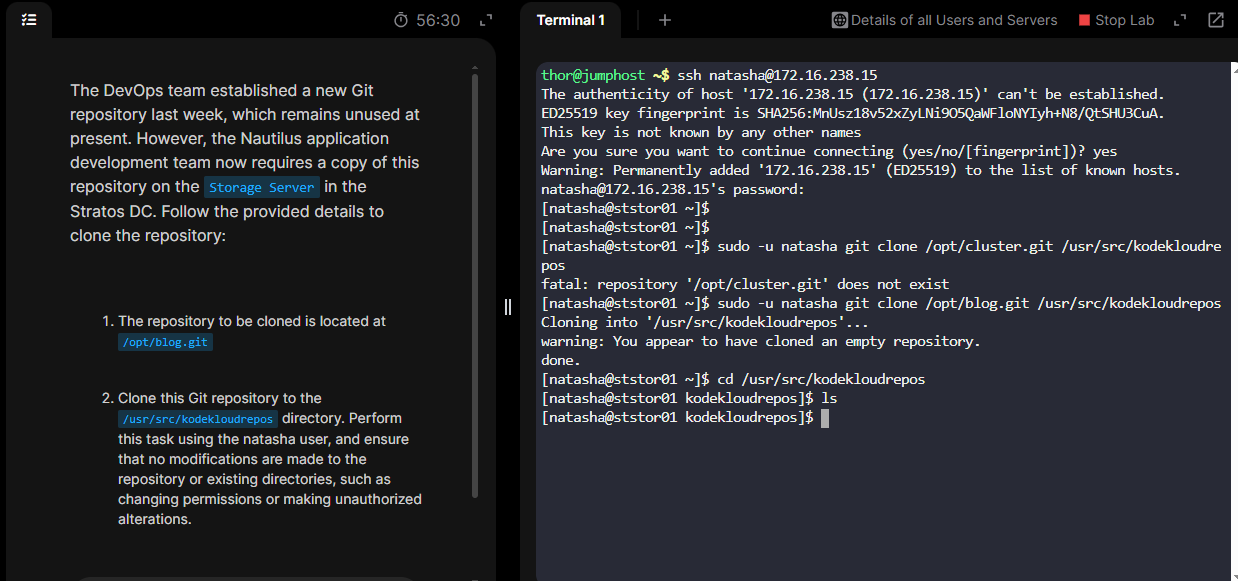Click the ssh natasha command line in terminal

click(709, 75)
